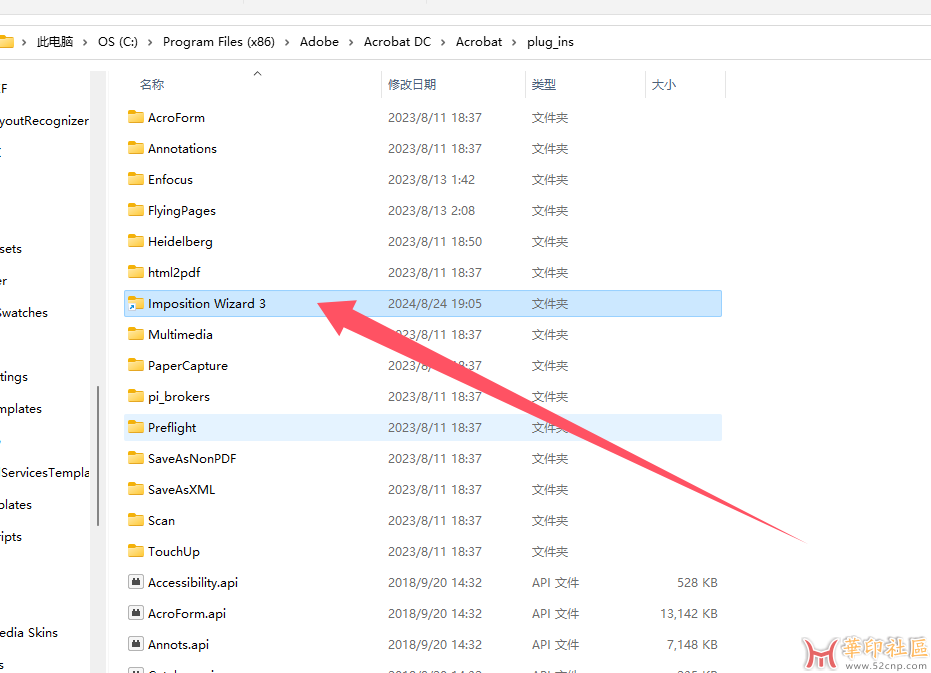Expand chevron before 此电脑 in breadcrumb
This screenshot has width=931, height=673.
click(24, 42)
